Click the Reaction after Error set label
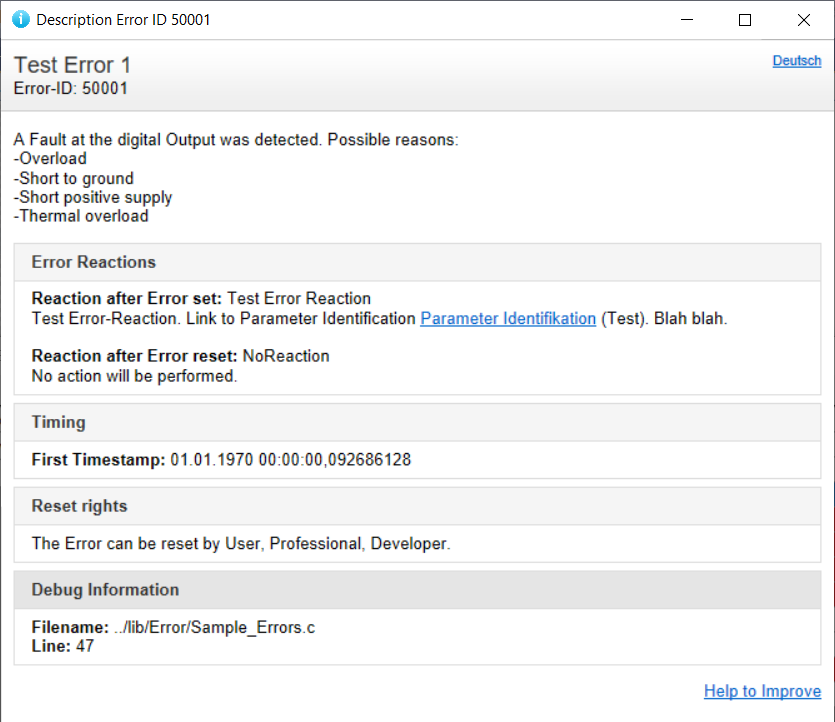This screenshot has height=722, width=835. coord(127,298)
